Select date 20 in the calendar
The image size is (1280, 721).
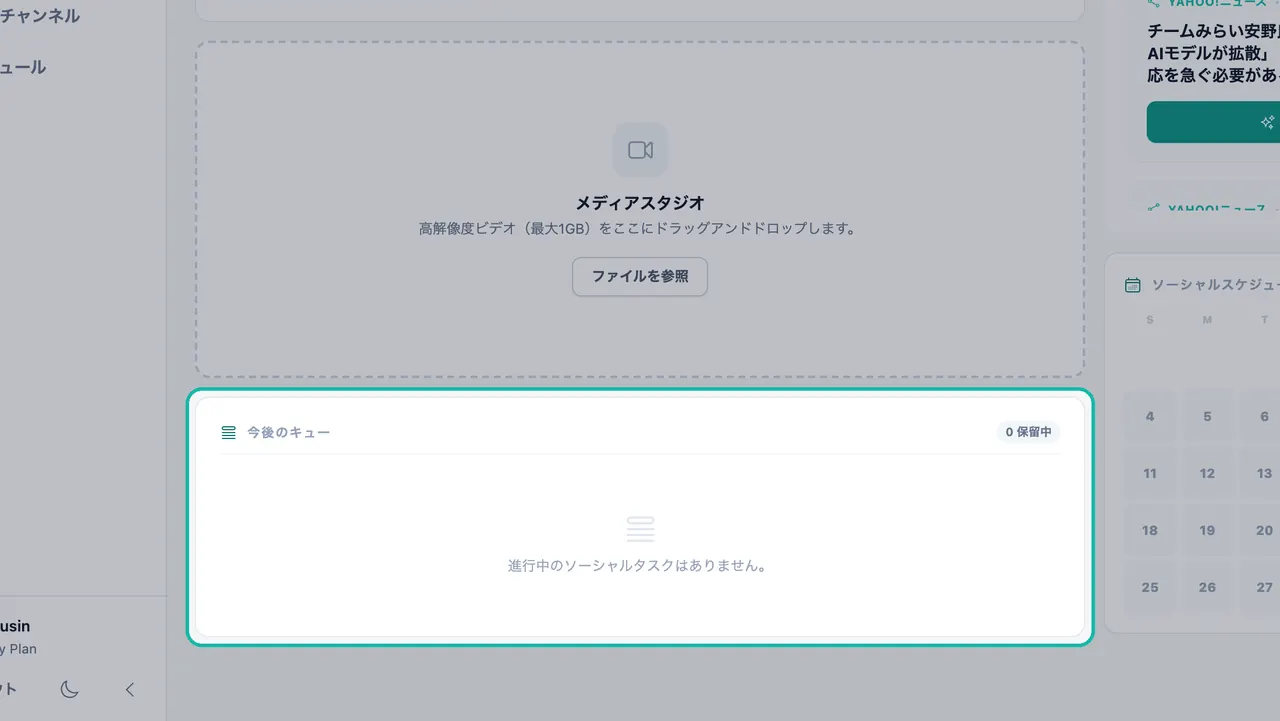[1262, 530]
